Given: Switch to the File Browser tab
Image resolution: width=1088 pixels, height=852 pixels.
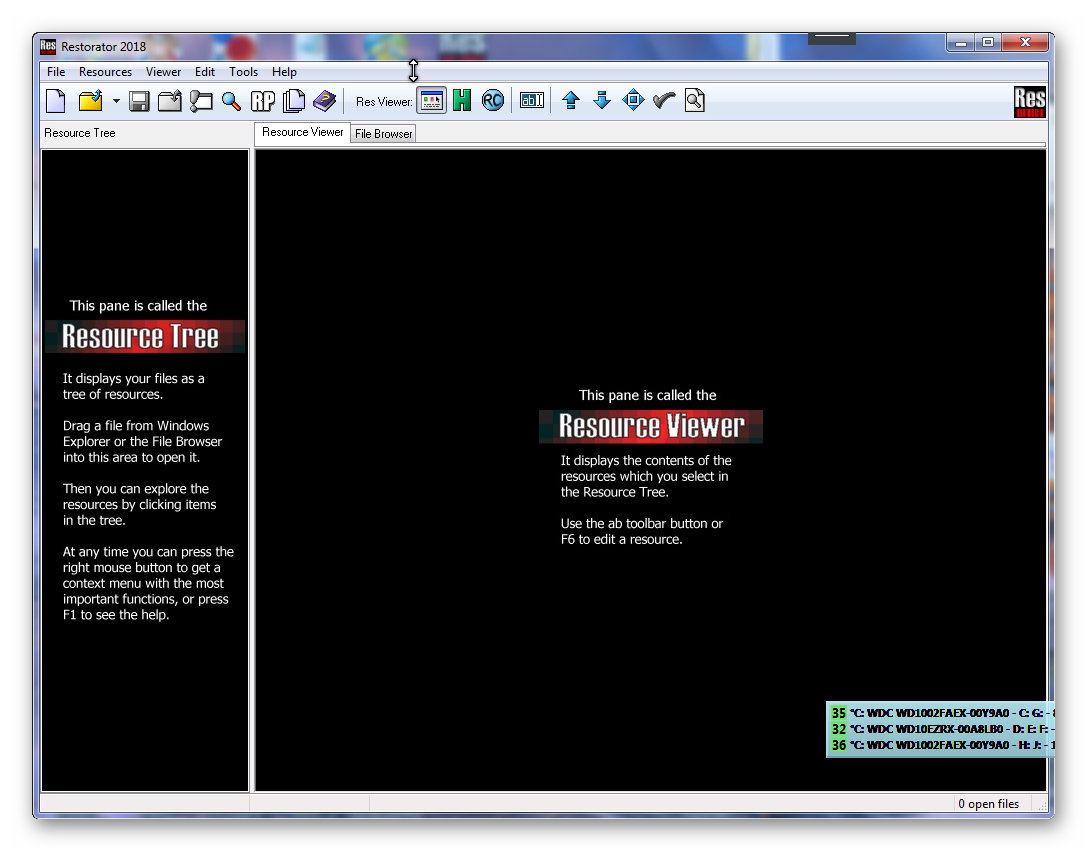Looking at the screenshot, I should tap(383, 134).
